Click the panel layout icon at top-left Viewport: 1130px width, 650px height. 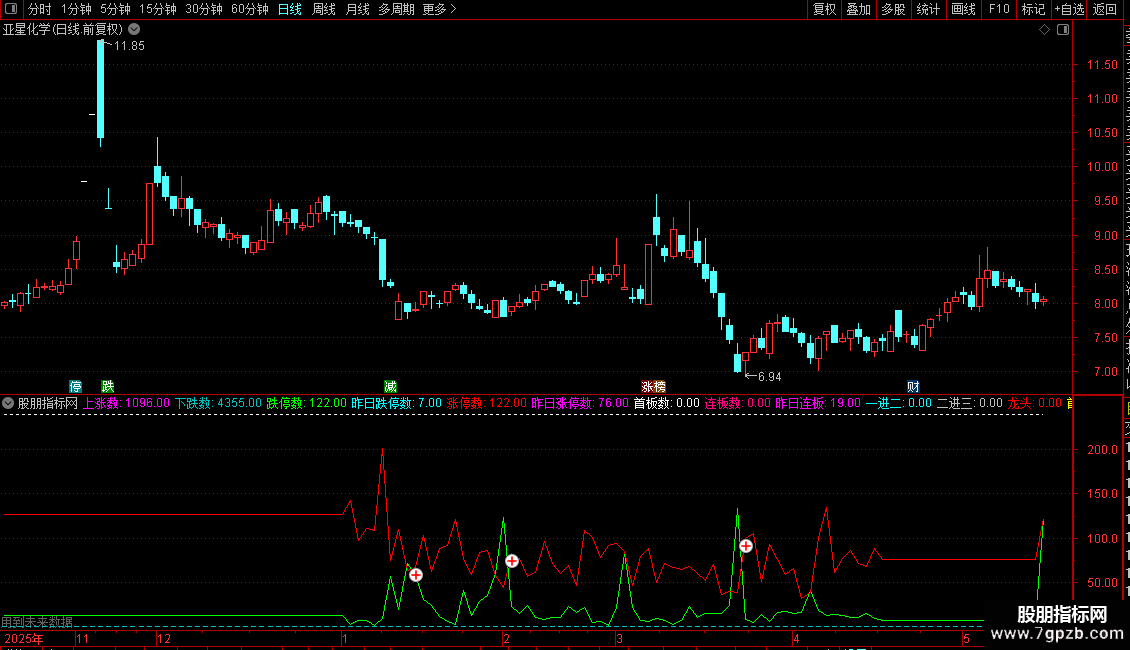[11, 9]
